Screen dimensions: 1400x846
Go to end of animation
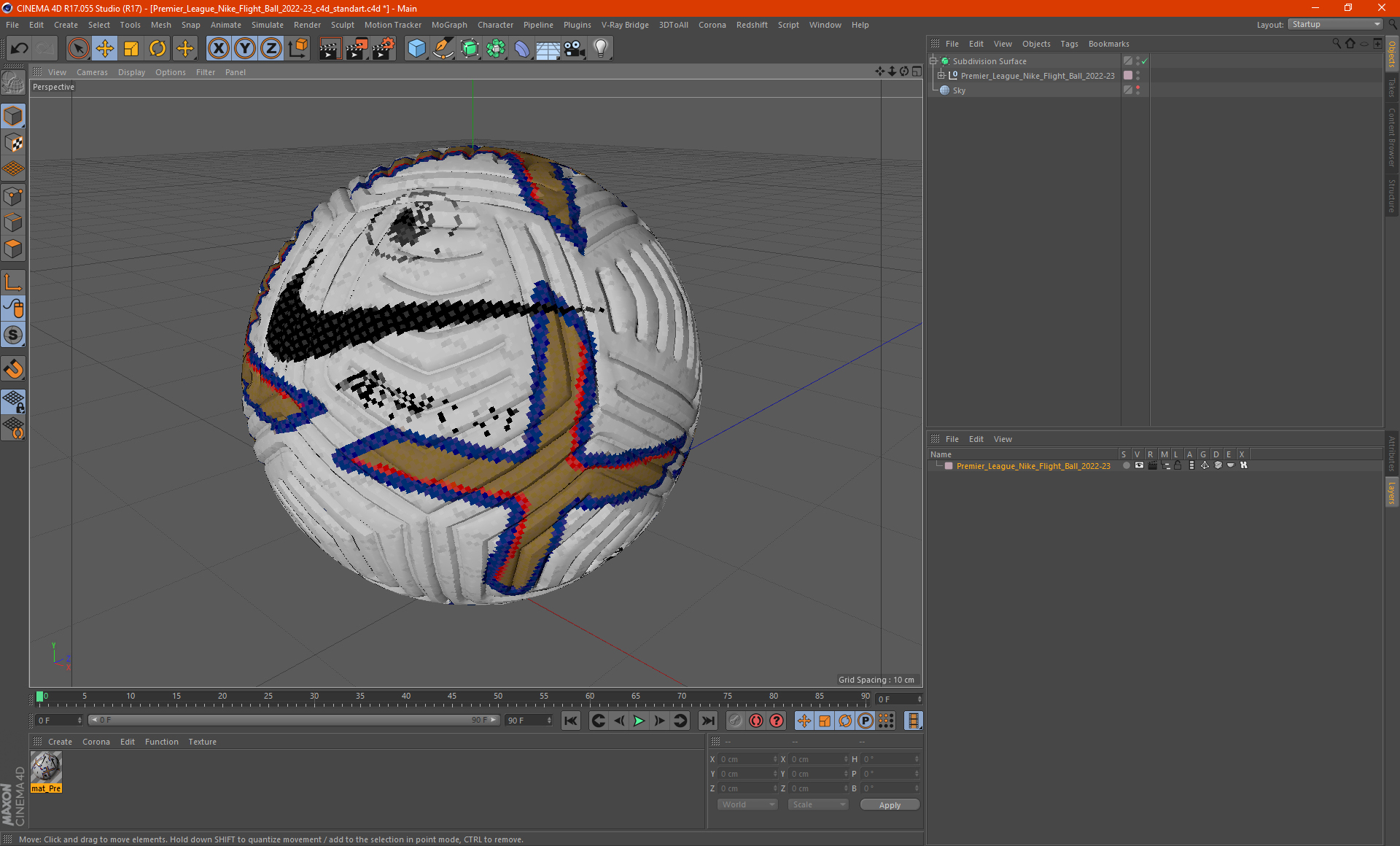pos(708,721)
